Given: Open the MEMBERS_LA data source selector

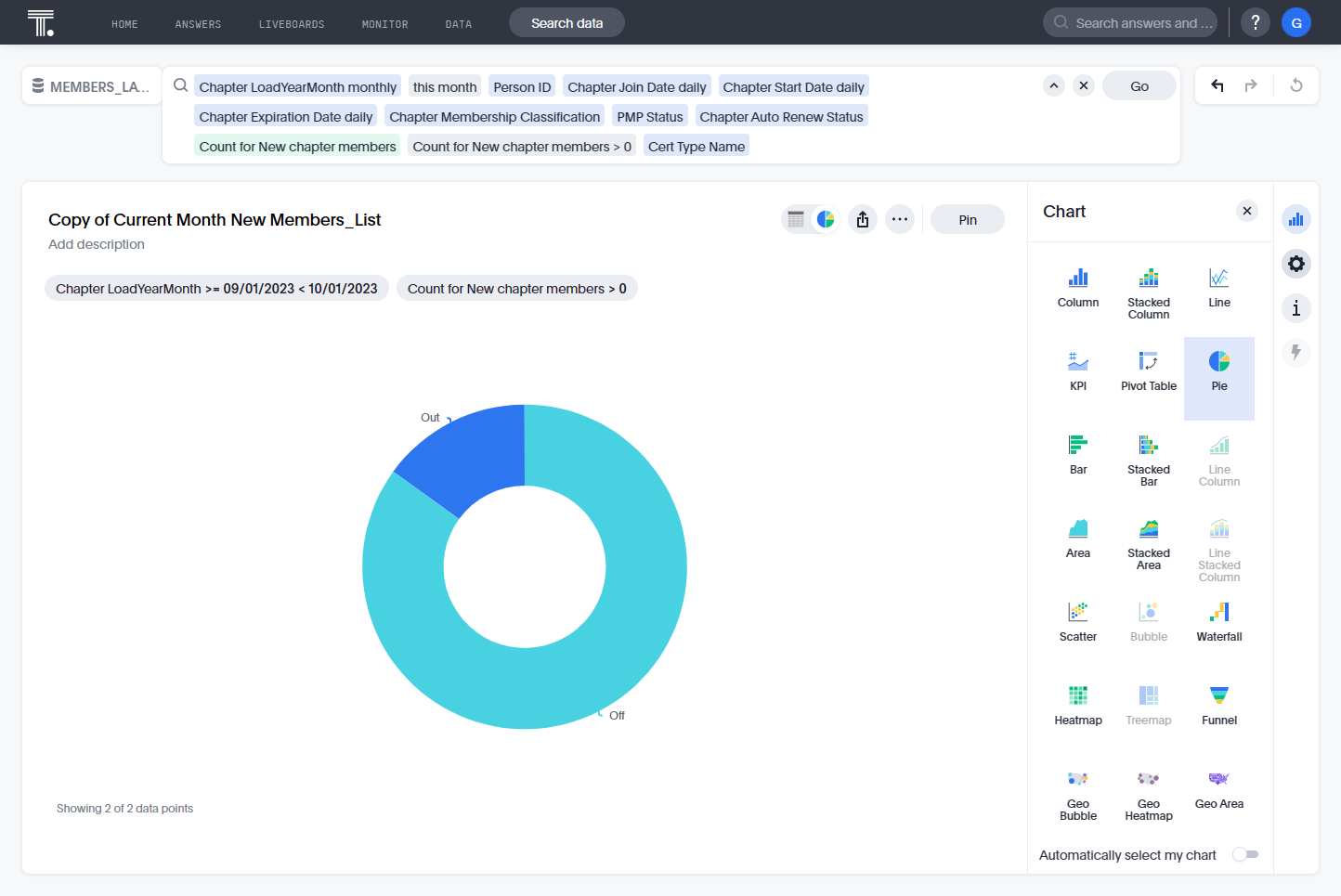Looking at the screenshot, I should click(91, 86).
